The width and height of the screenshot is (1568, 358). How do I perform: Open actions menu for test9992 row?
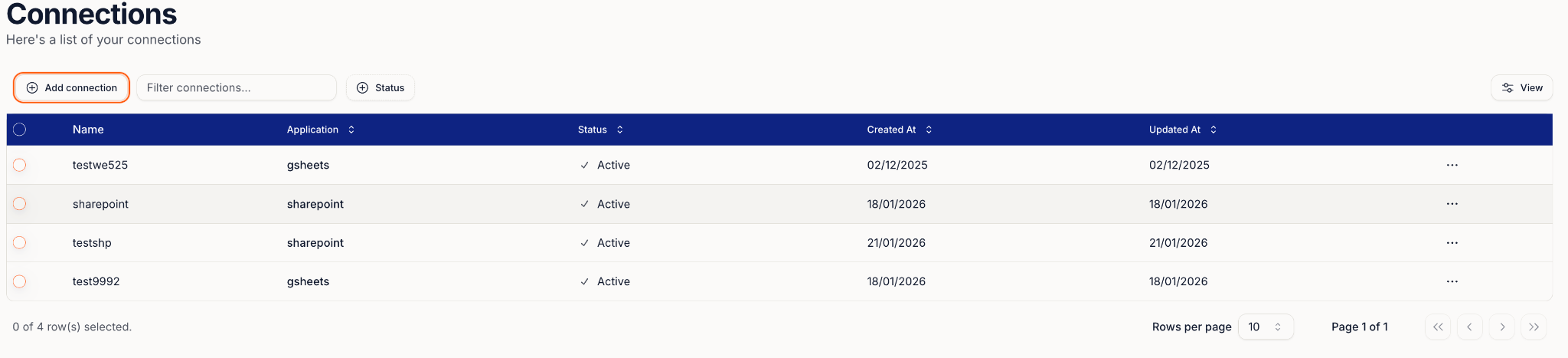(x=1452, y=281)
